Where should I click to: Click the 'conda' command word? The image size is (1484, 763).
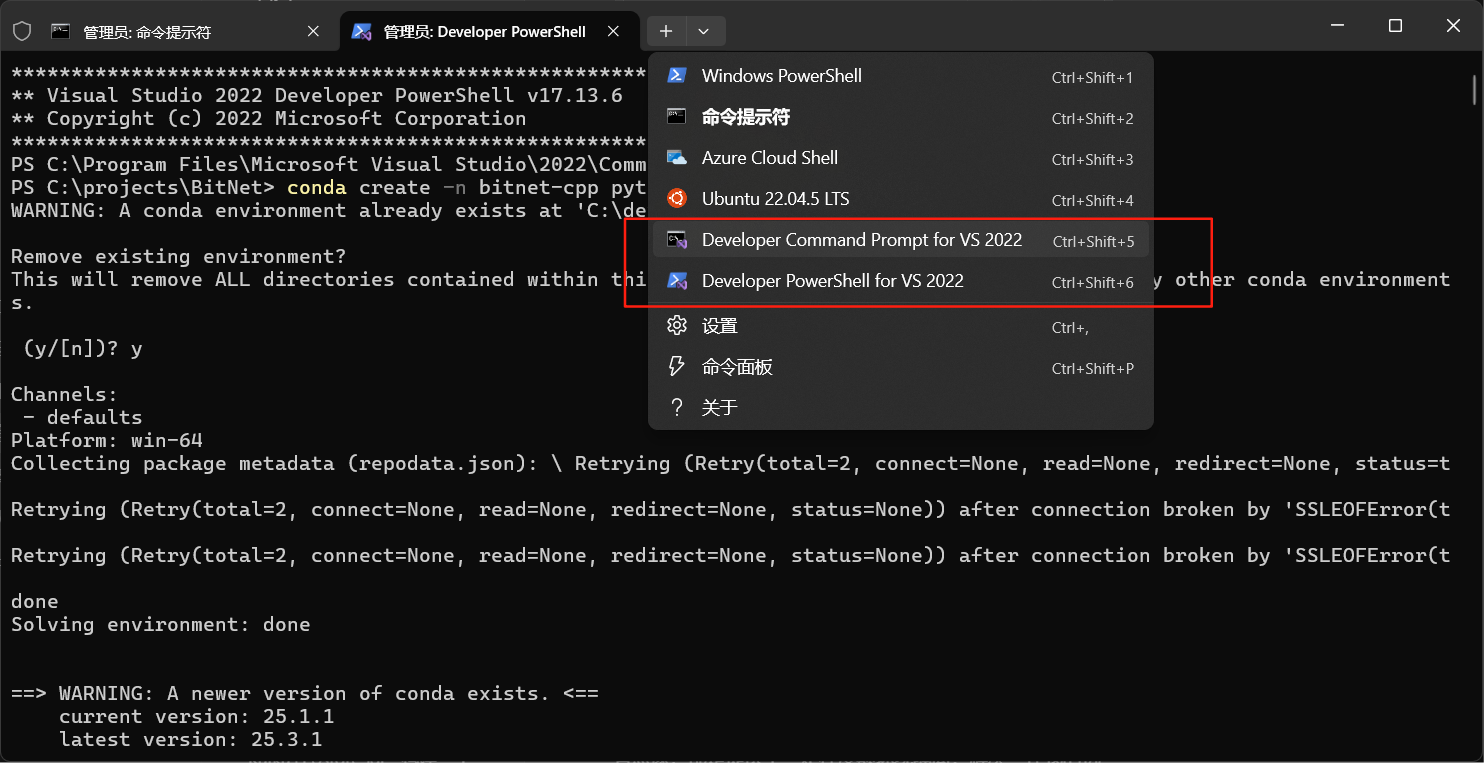[x=317, y=188]
